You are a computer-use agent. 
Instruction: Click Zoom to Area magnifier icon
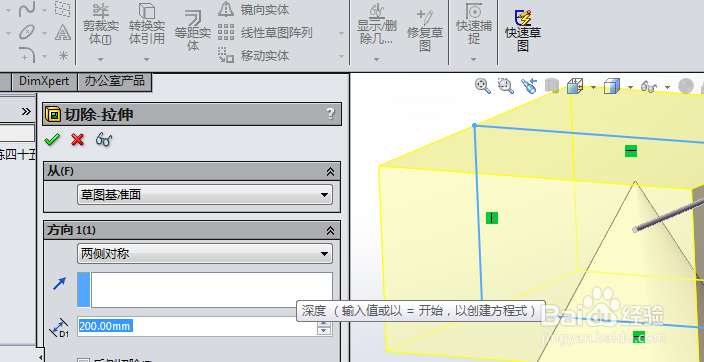pyautogui.click(x=506, y=85)
